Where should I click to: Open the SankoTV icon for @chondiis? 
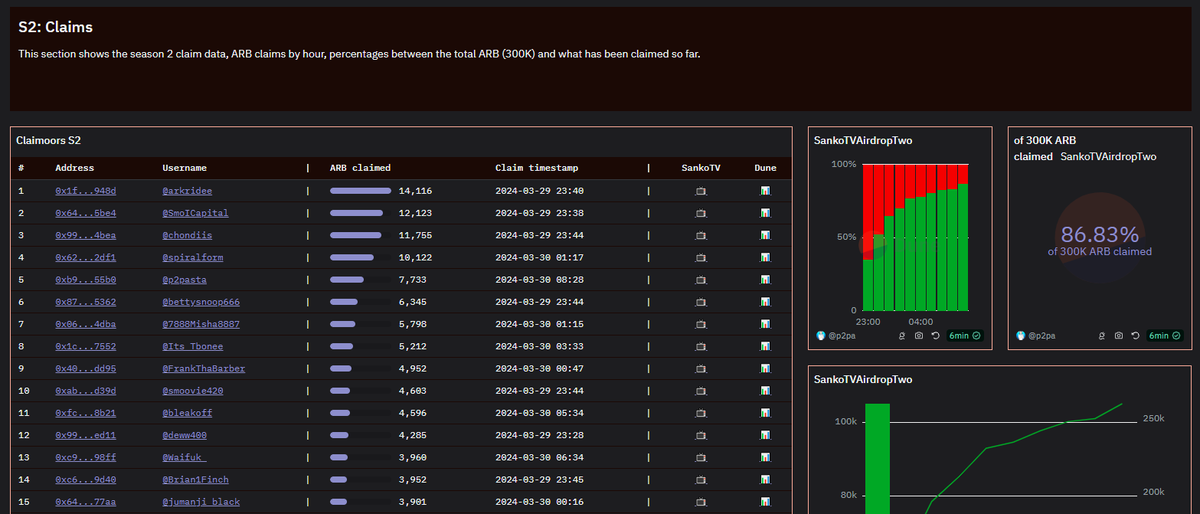coord(701,235)
